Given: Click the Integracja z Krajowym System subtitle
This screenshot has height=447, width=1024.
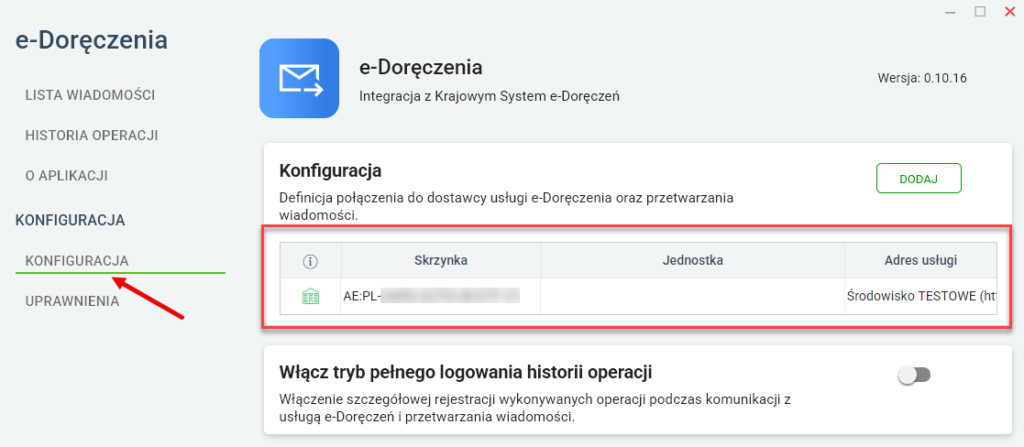Looking at the screenshot, I should click(x=489, y=96).
